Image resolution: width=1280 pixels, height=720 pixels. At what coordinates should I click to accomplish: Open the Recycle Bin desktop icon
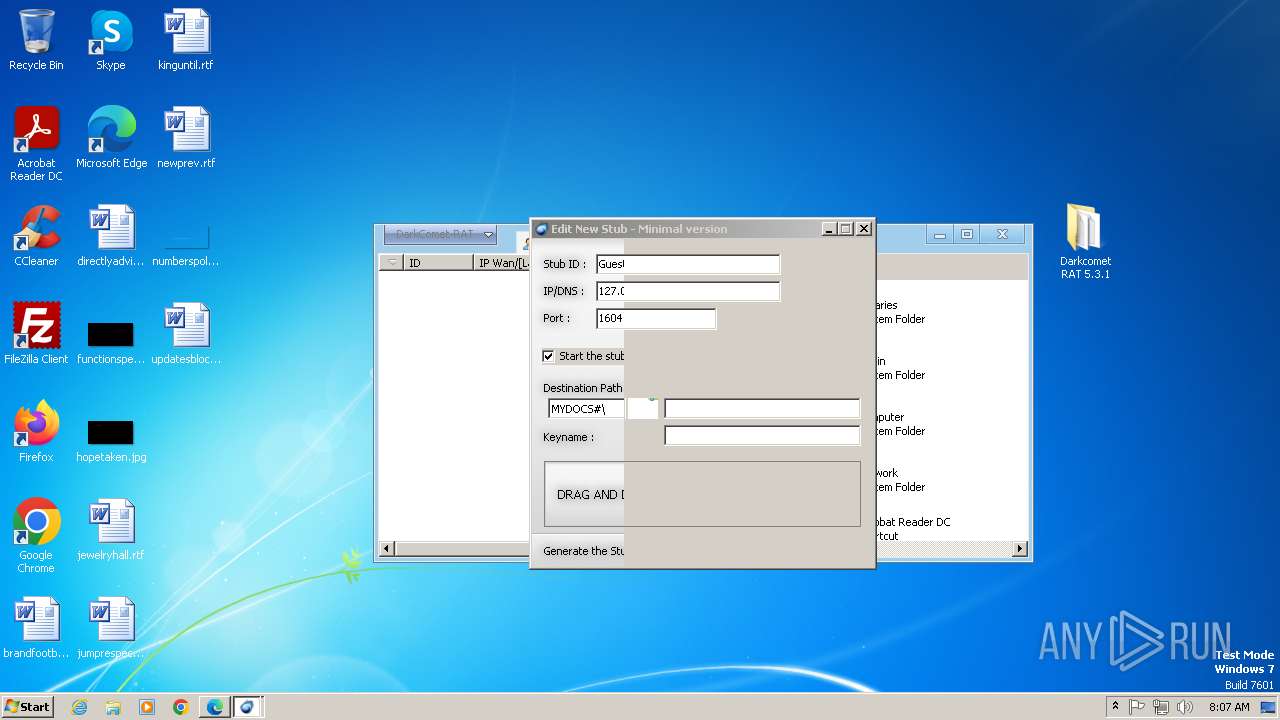coord(36,40)
